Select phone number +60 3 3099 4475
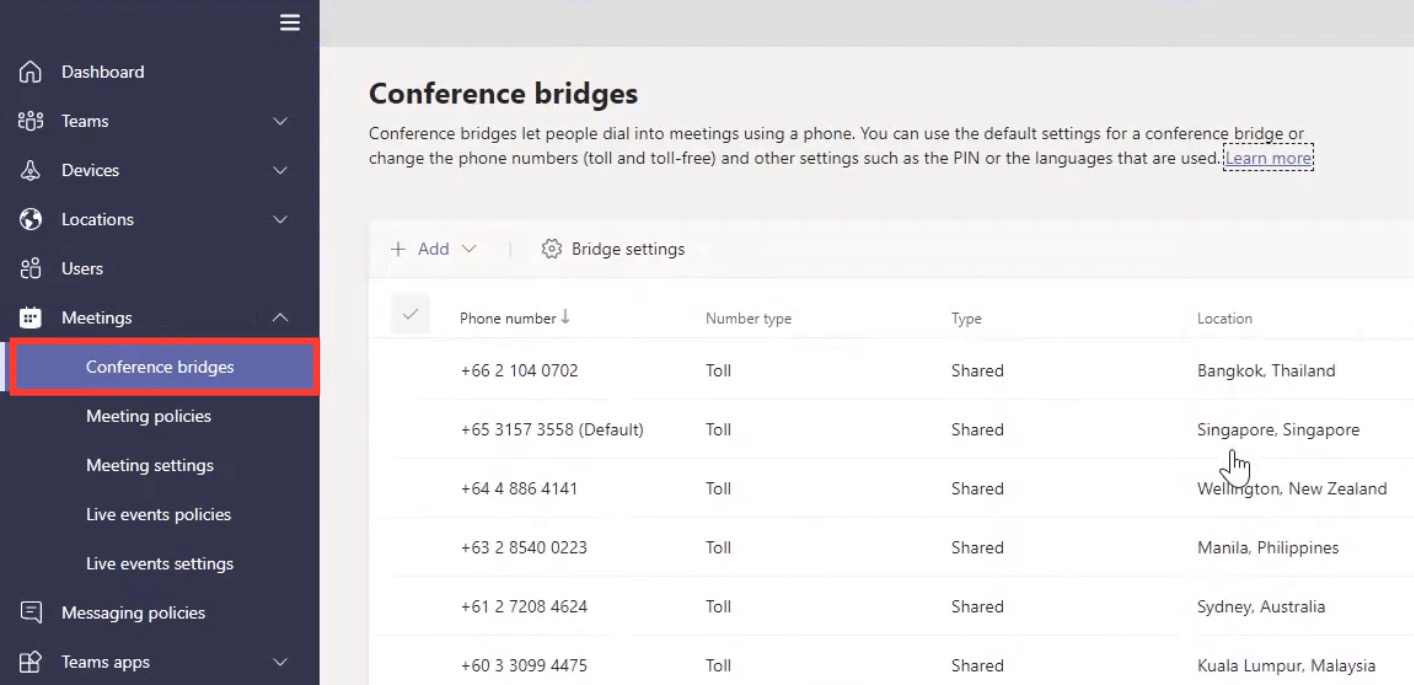 (x=524, y=665)
